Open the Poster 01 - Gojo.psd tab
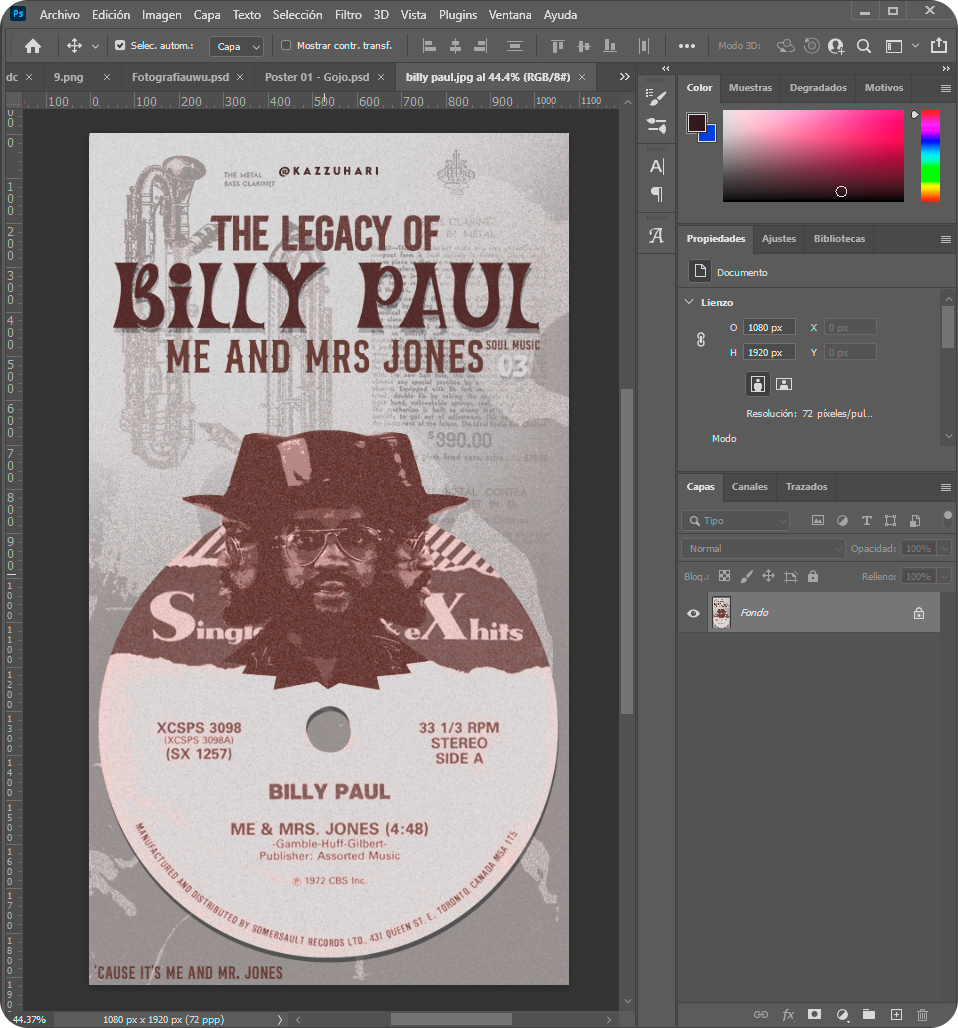This screenshot has width=958, height=1028. [x=317, y=77]
